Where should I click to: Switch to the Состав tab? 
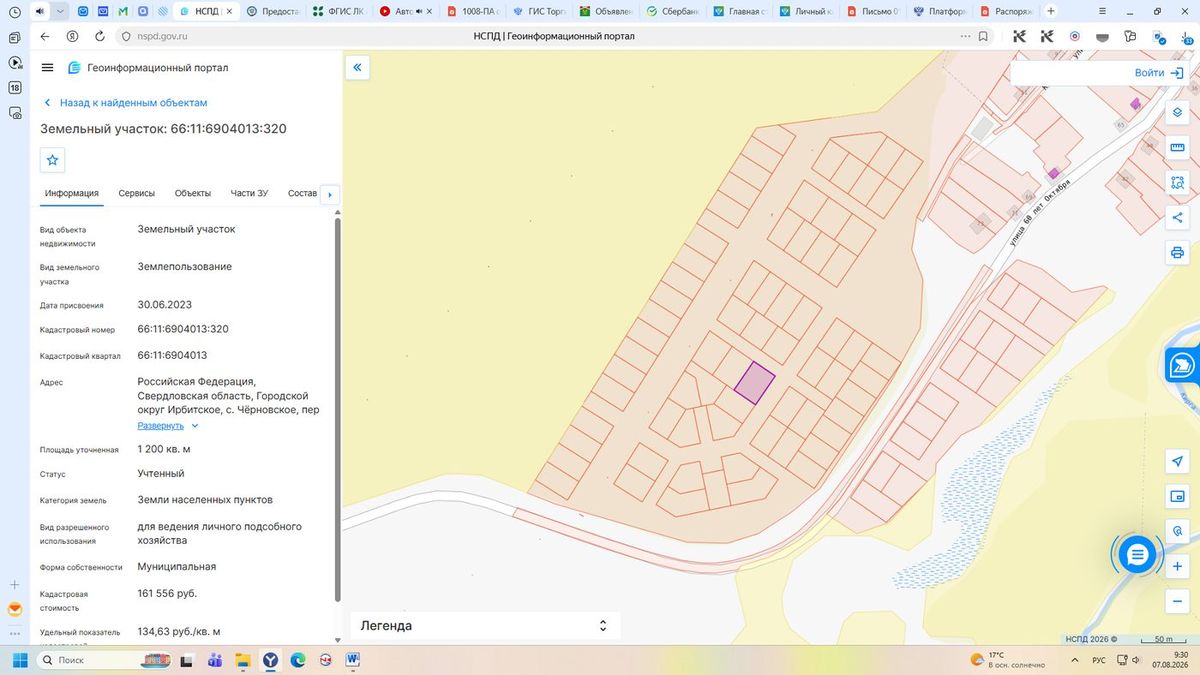302,193
